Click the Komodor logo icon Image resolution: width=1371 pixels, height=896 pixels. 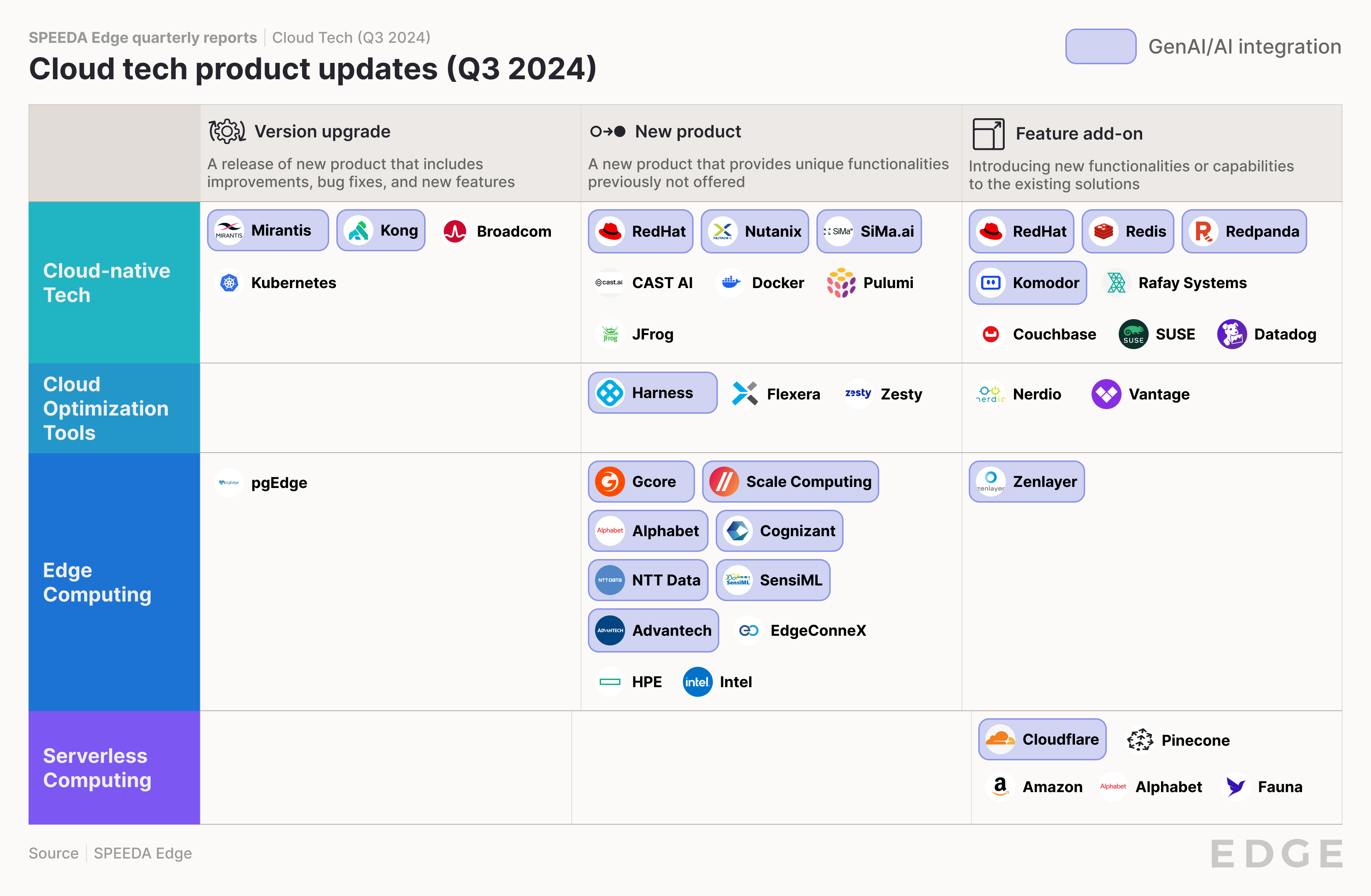(x=991, y=283)
